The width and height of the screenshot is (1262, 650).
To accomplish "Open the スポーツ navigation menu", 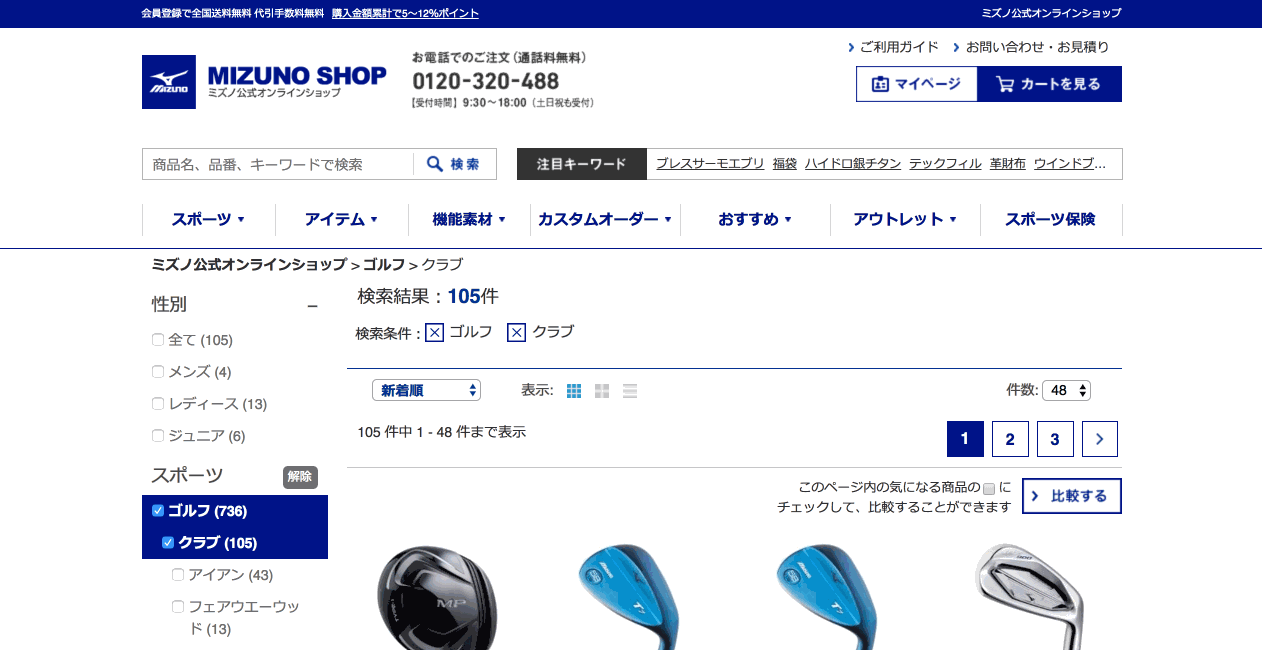I will point(208,219).
